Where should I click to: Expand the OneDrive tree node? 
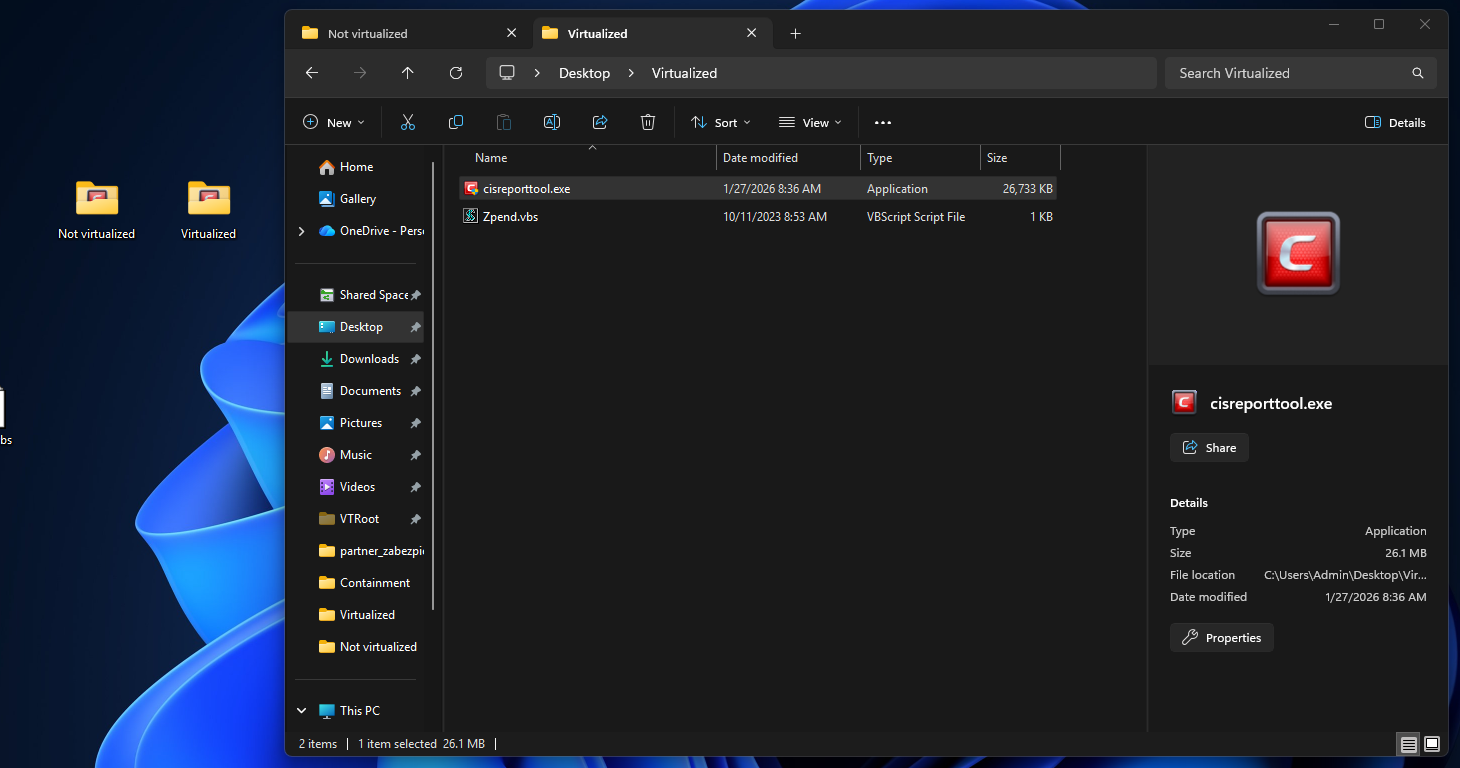click(302, 231)
